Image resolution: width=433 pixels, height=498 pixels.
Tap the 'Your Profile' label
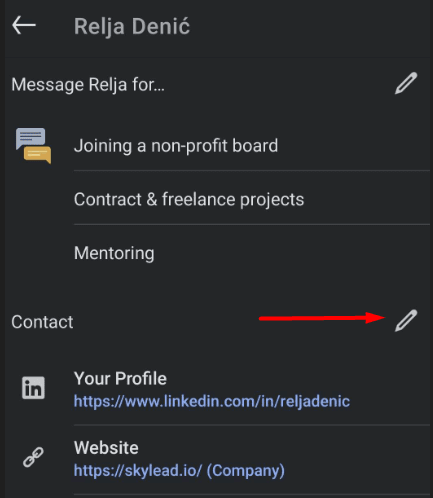120,379
